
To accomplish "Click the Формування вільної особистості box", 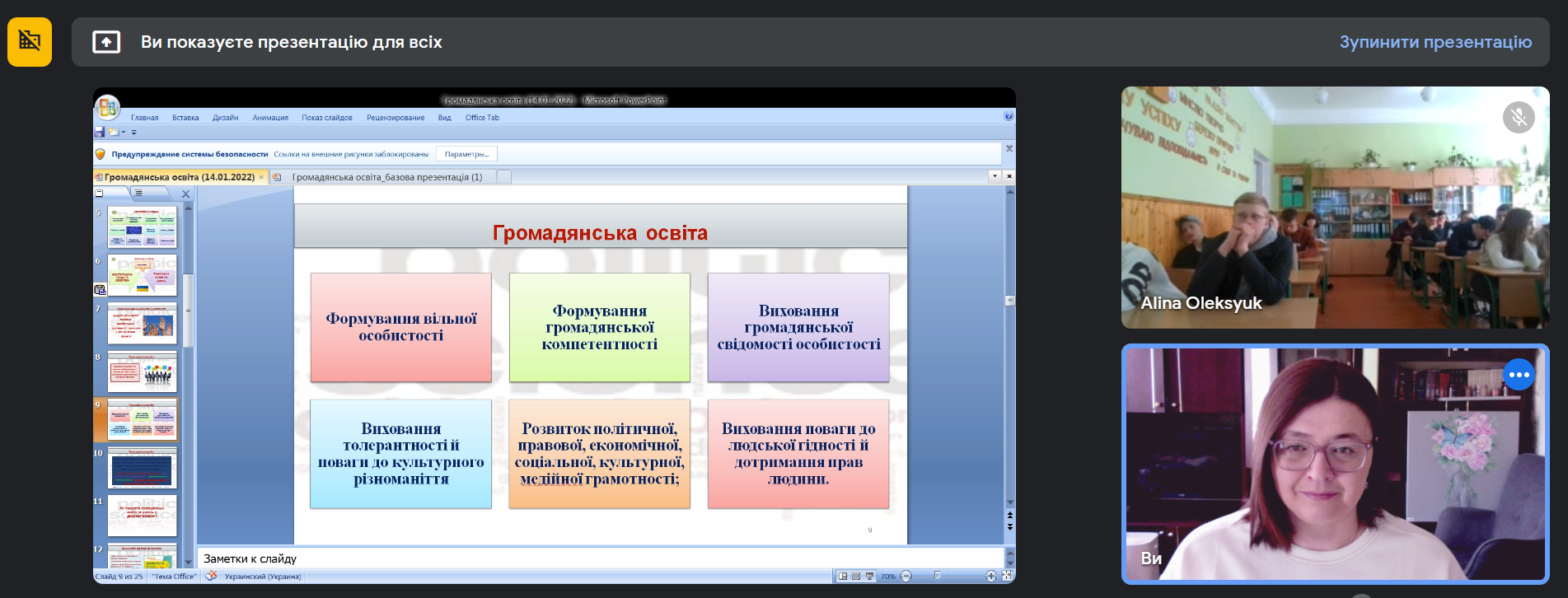I will pyautogui.click(x=401, y=327).
